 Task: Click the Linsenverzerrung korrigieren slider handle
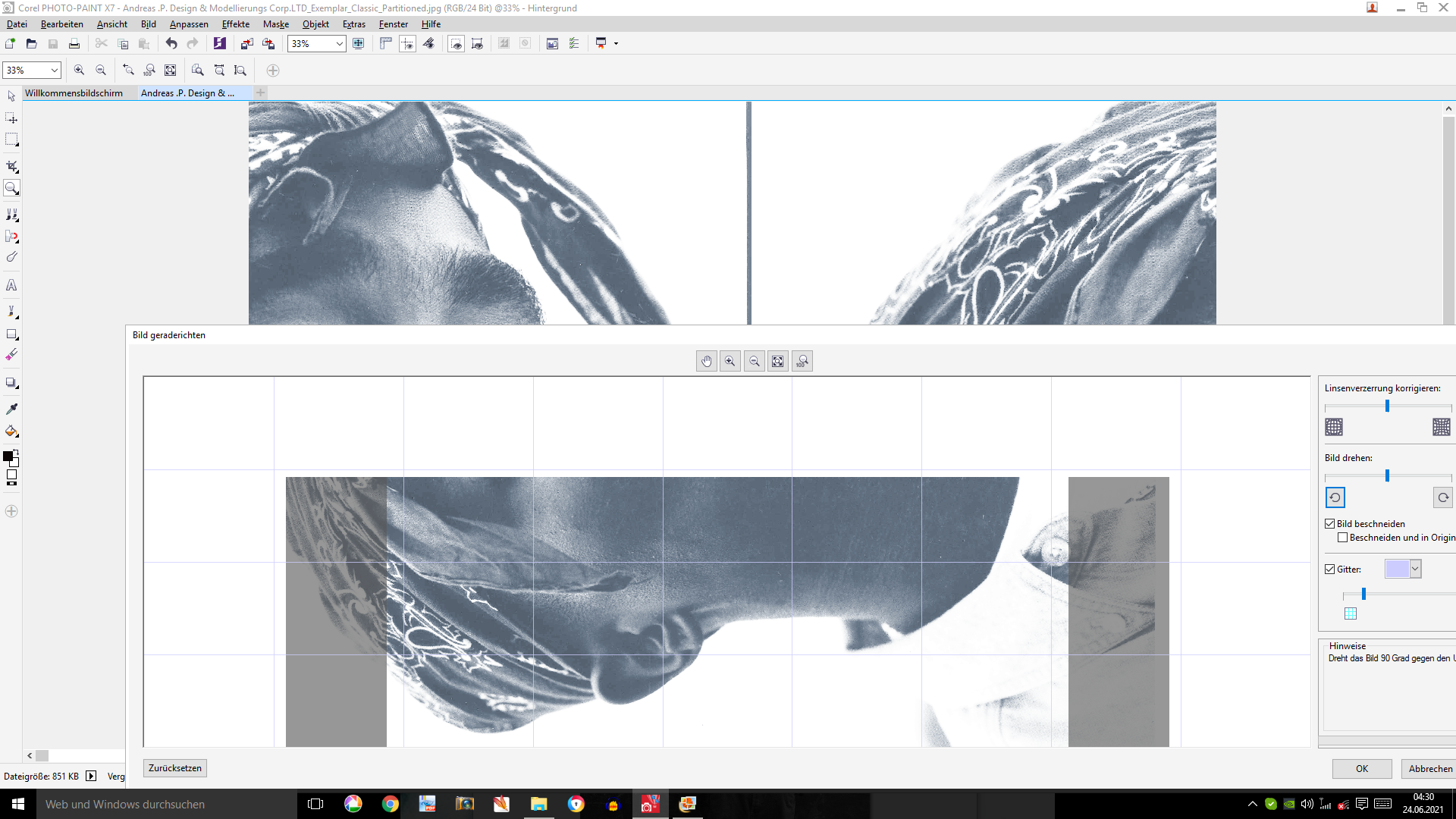point(1387,406)
